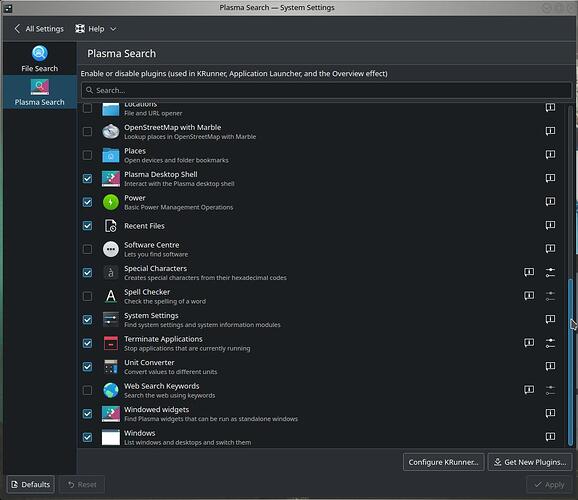
Task: Configure the Special Characters plugin
Action: pyautogui.click(x=550, y=272)
